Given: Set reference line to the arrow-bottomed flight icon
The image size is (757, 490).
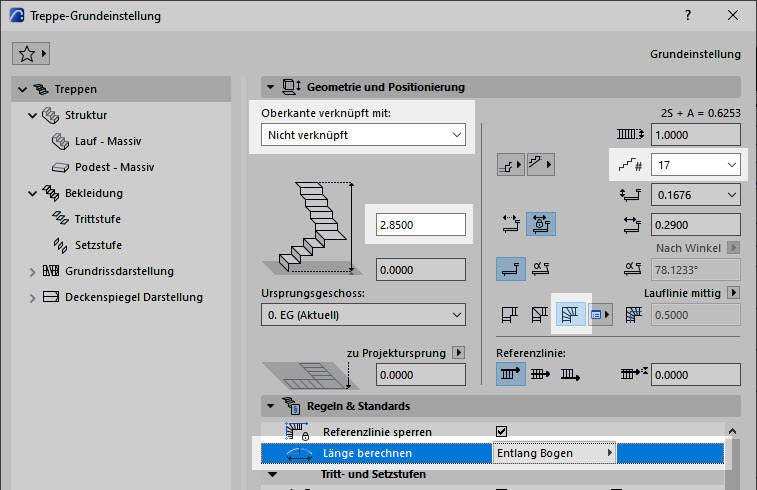Looking at the screenshot, I should click(x=570, y=374).
